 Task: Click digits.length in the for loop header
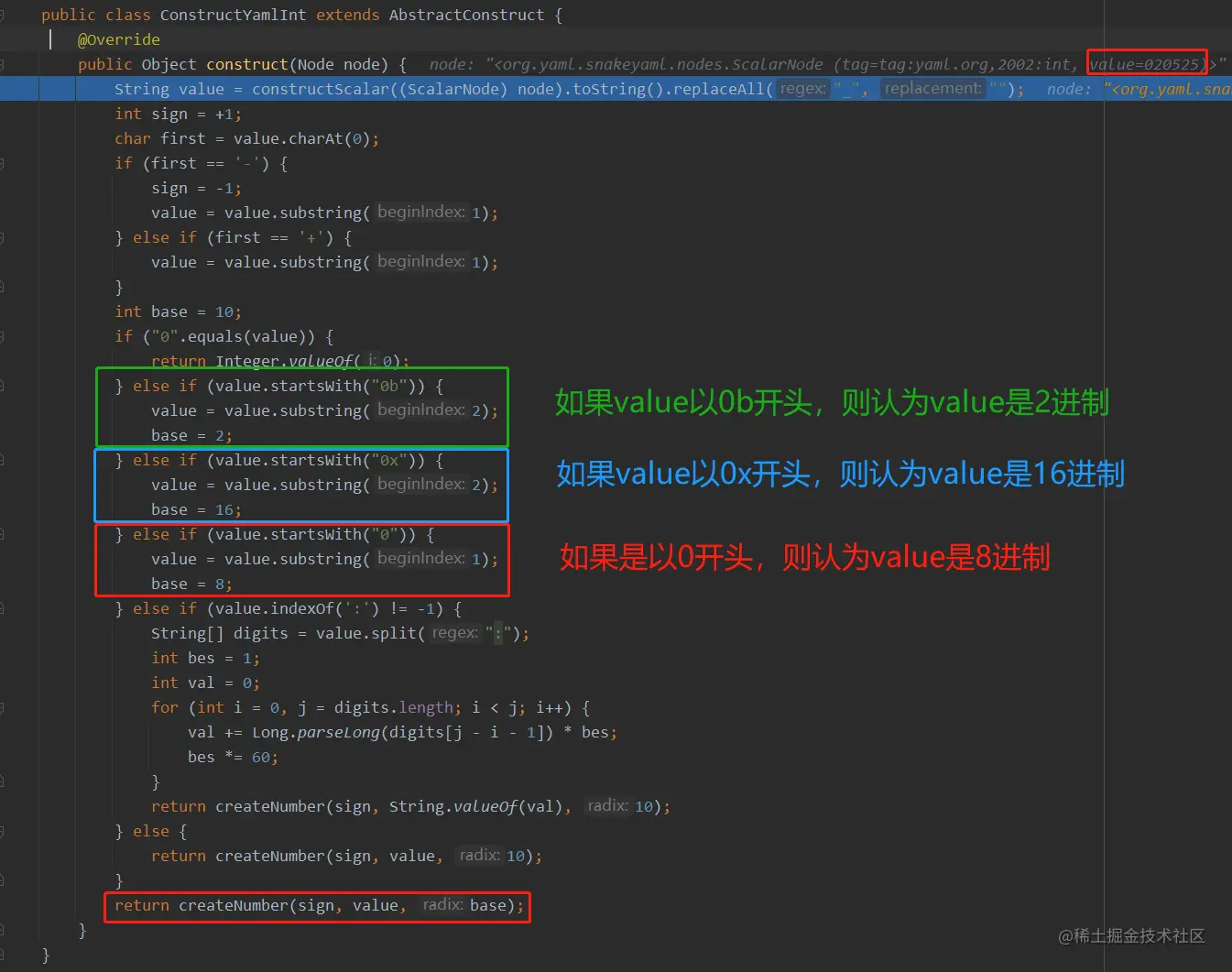(394, 707)
